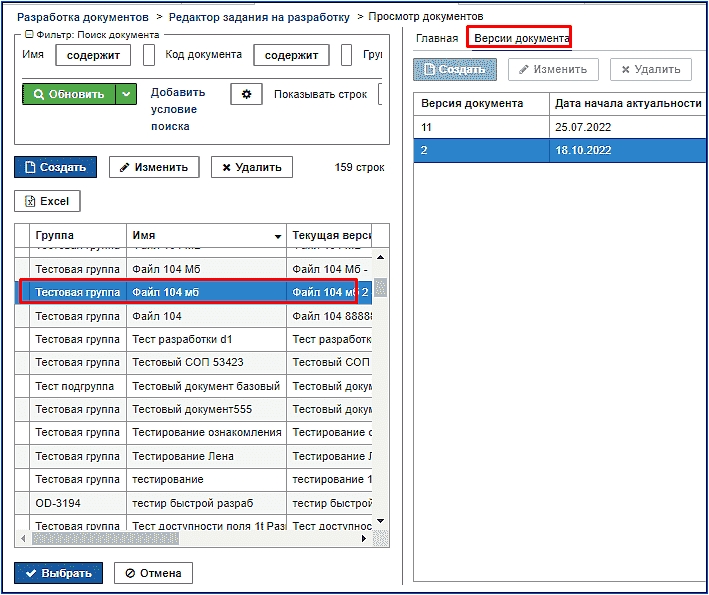Click Удалить above the documents list

[252, 167]
